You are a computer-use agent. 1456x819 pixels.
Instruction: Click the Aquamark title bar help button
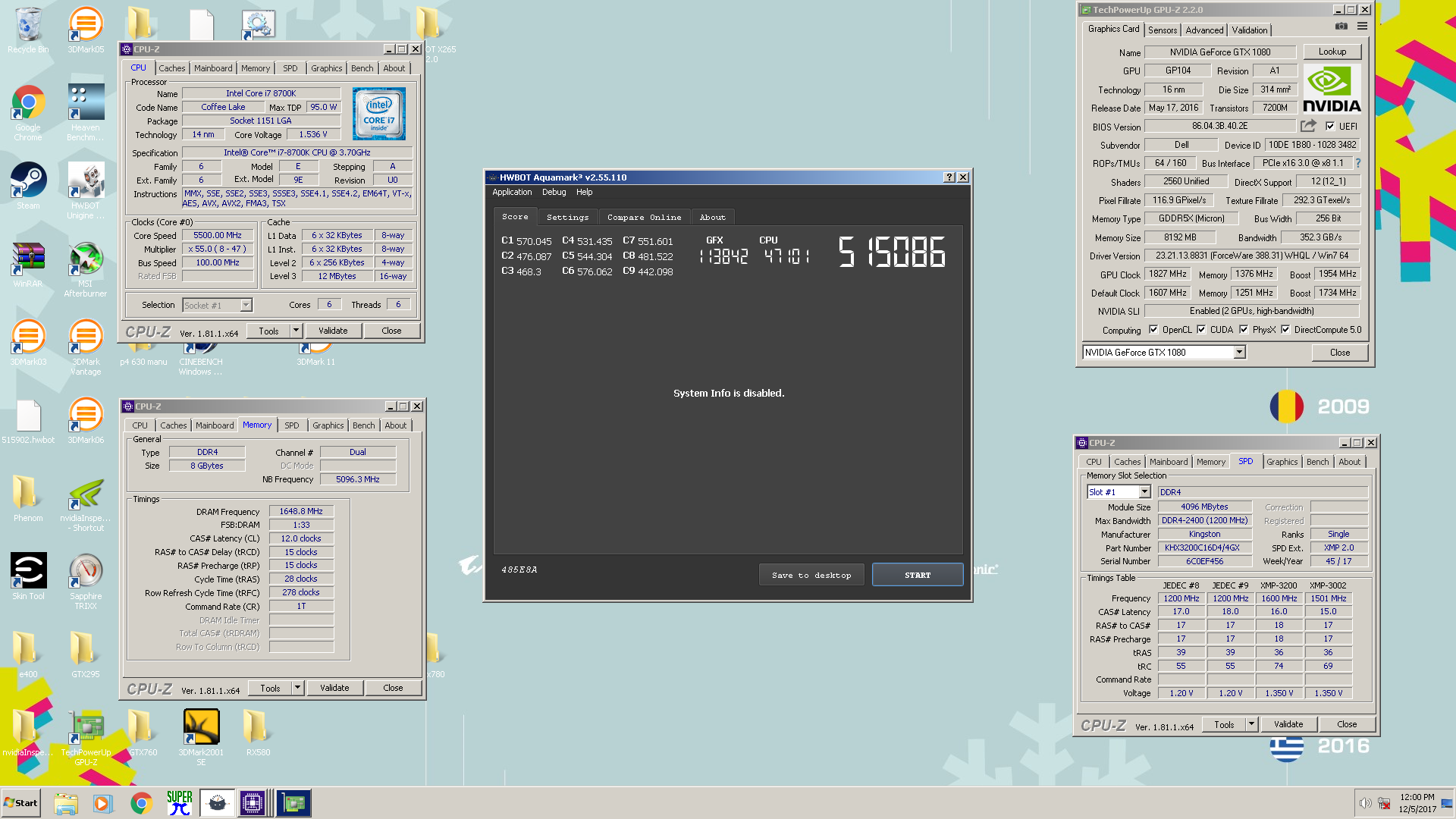pyautogui.click(x=949, y=177)
